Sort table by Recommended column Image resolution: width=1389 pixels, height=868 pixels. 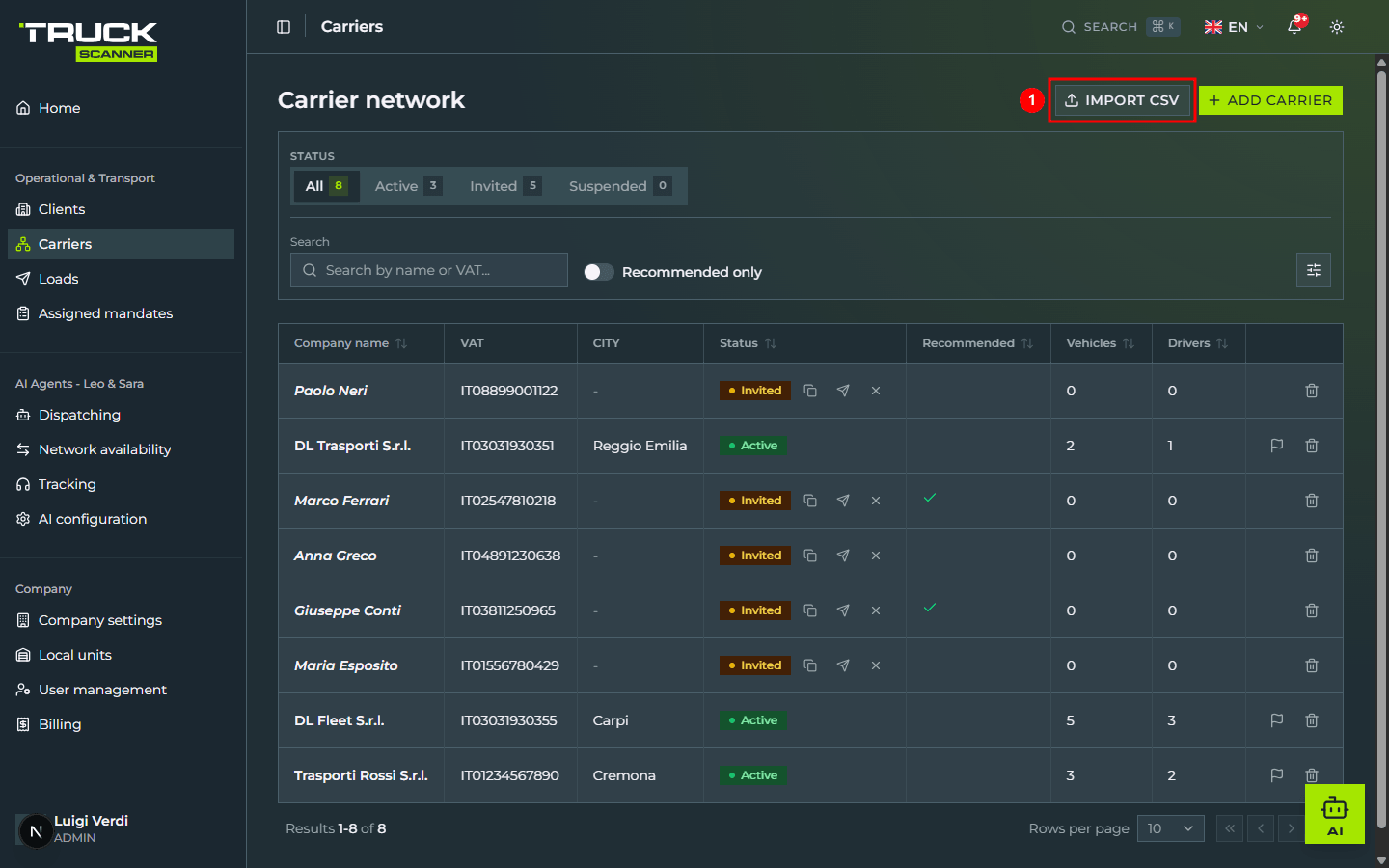click(x=977, y=343)
